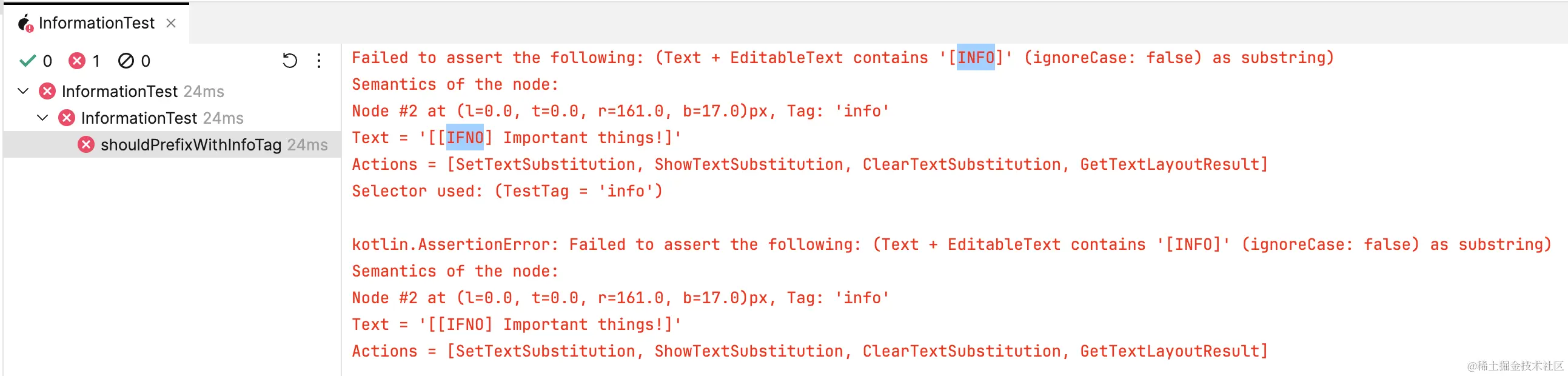Open the test runner more options menu
The image size is (1568, 376).
[319, 61]
